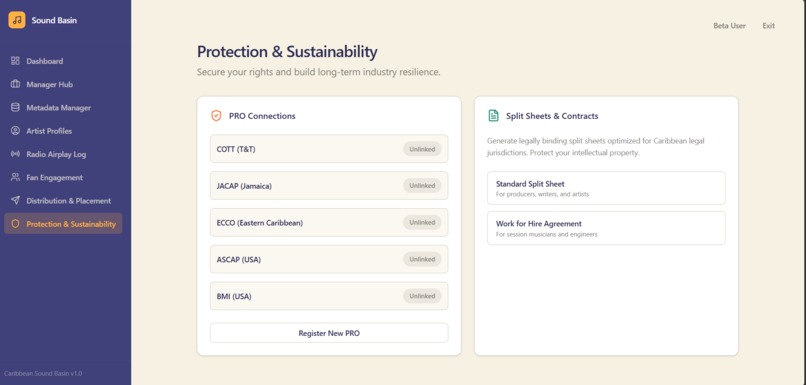Screen dimensions: 806x385
Task: Click the Manager Hub briefcase icon
Action: 15,84
